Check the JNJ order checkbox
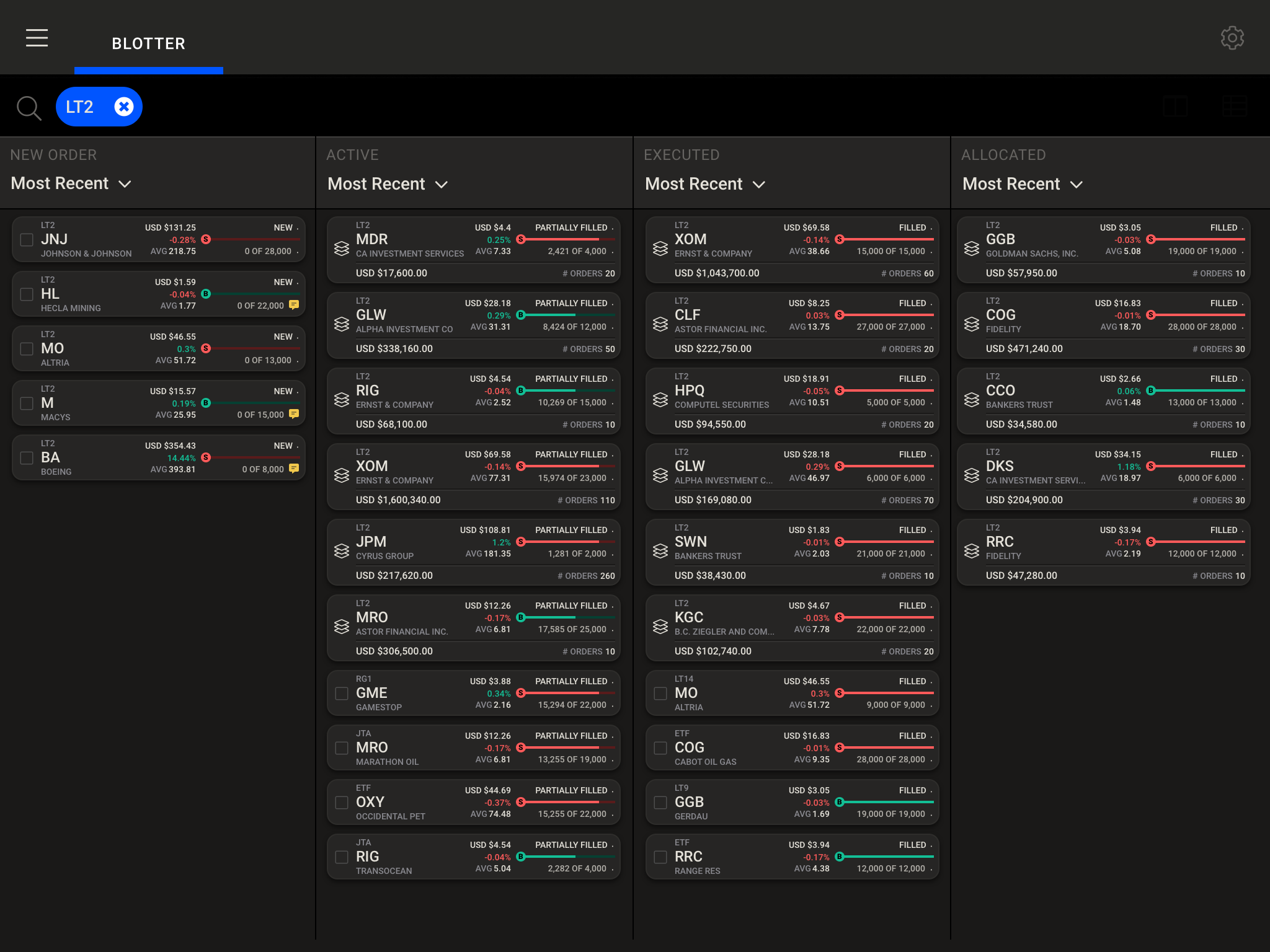Viewport: 1270px width, 952px height. click(x=27, y=239)
